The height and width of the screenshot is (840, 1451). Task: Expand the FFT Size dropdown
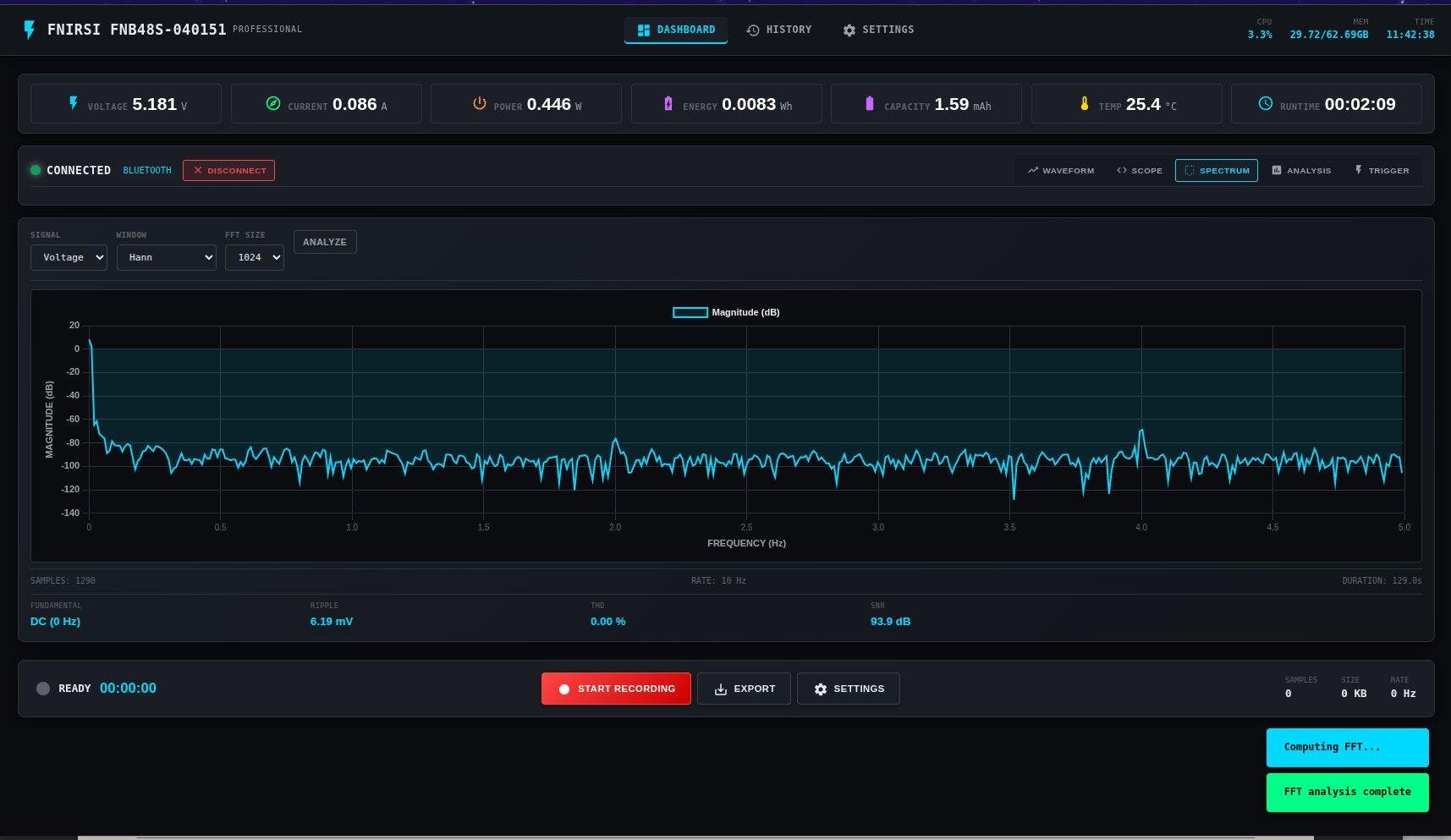coord(254,257)
